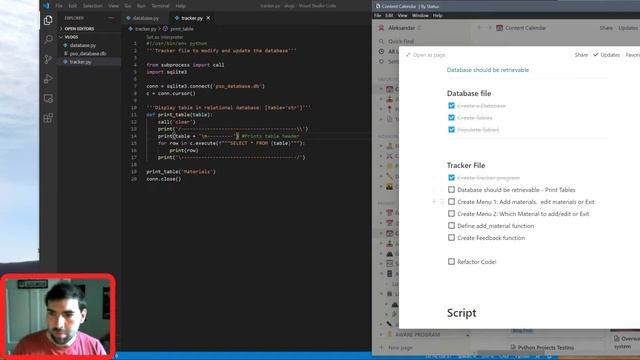Open View menu in VS Code
The width and height of the screenshot is (640, 360).
pyautogui.click(x=113, y=6)
